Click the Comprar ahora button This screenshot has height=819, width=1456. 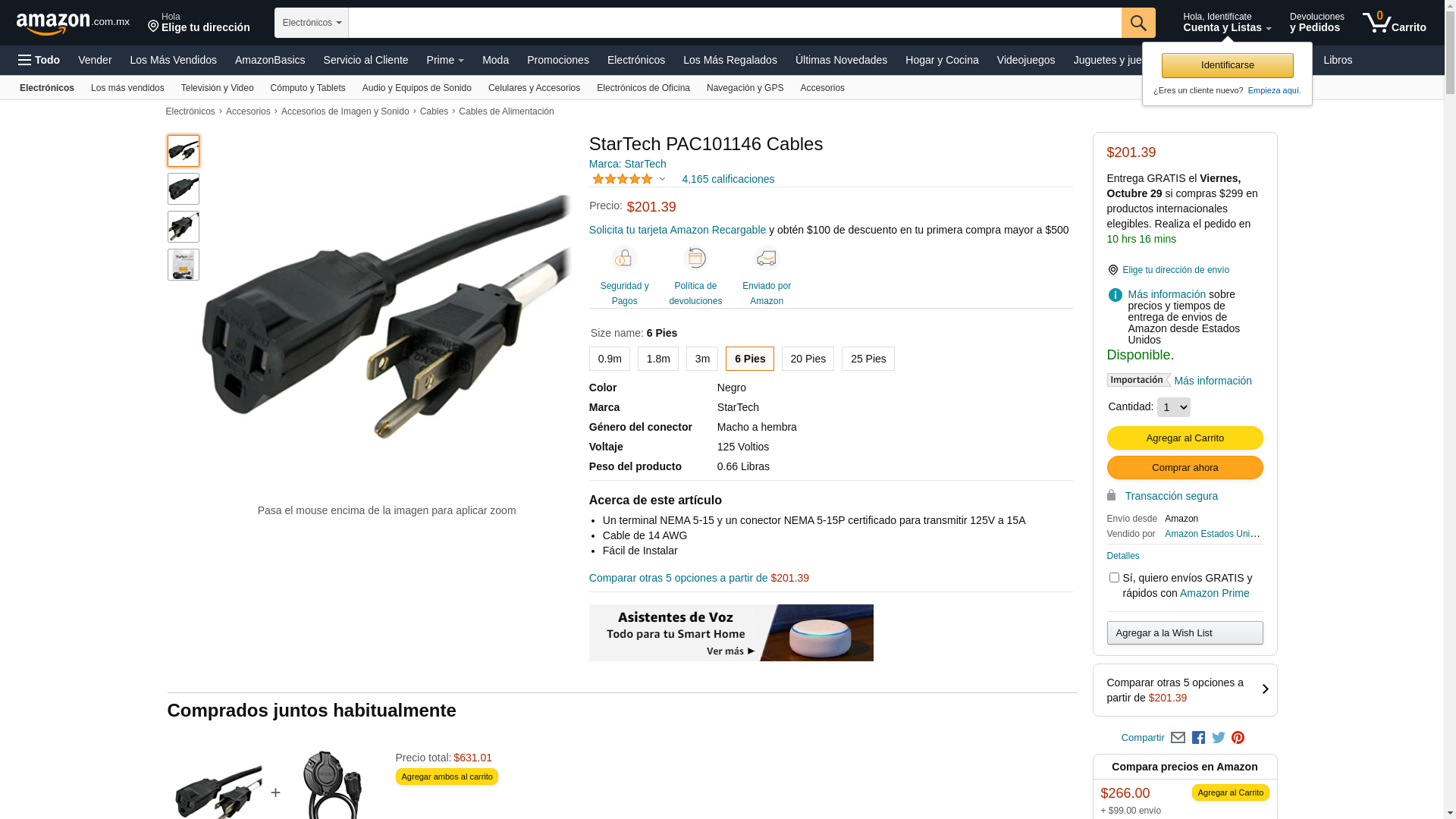1185,468
